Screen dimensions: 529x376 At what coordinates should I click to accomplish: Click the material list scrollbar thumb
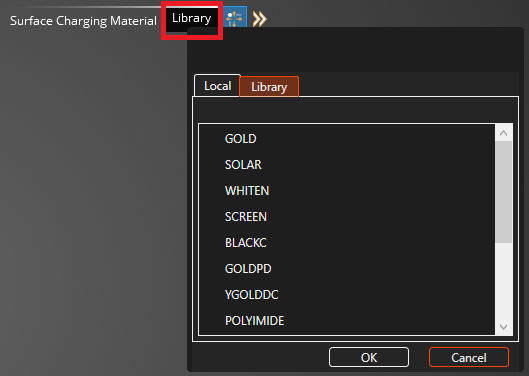pos(503,192)
